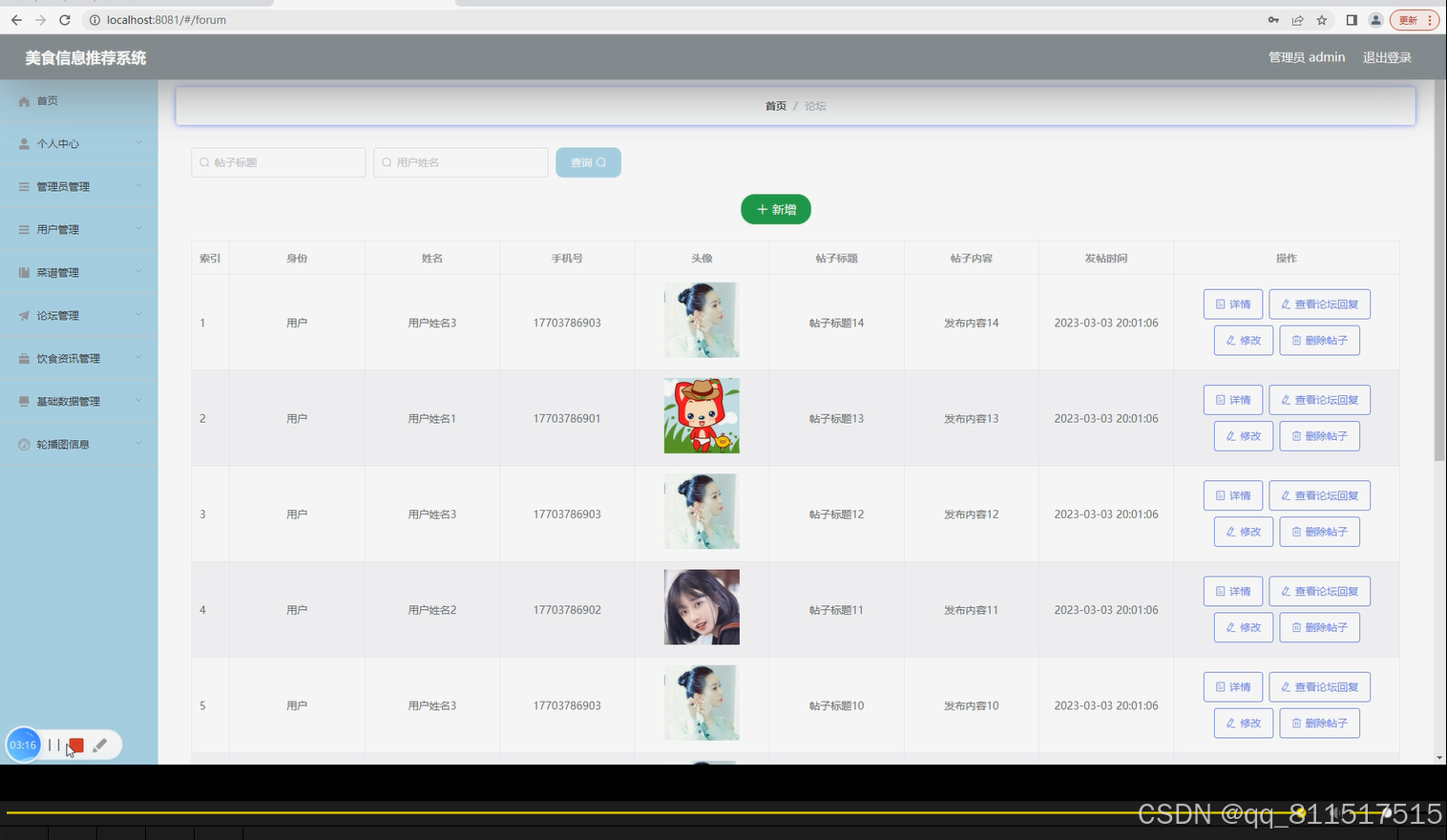Open the 论坛管理 sidebar menu item
1447x840 pixels.
78,316
